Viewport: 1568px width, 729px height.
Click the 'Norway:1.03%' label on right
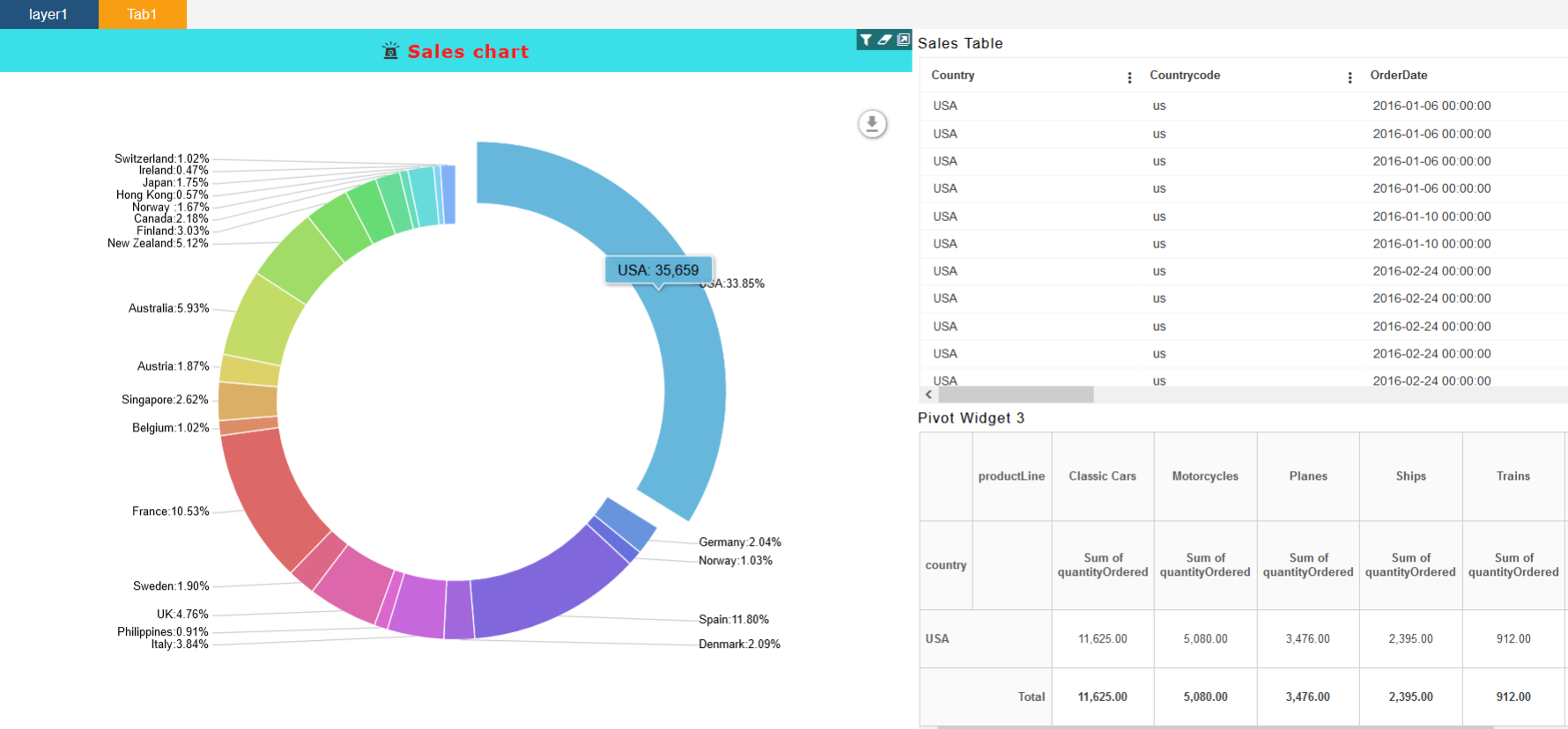(736, 562)
